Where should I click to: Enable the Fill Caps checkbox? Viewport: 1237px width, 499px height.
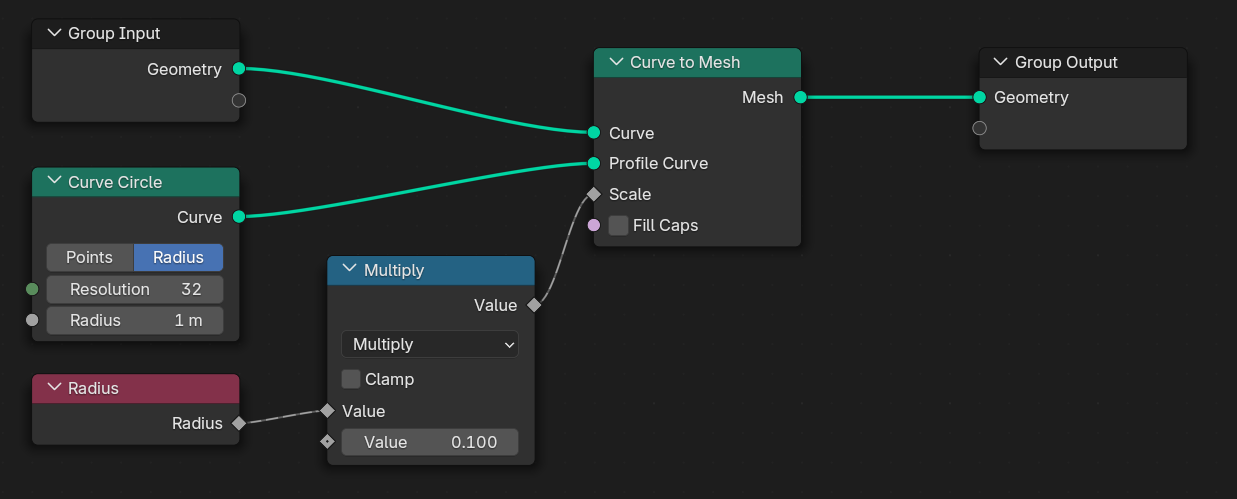point(618,225)
